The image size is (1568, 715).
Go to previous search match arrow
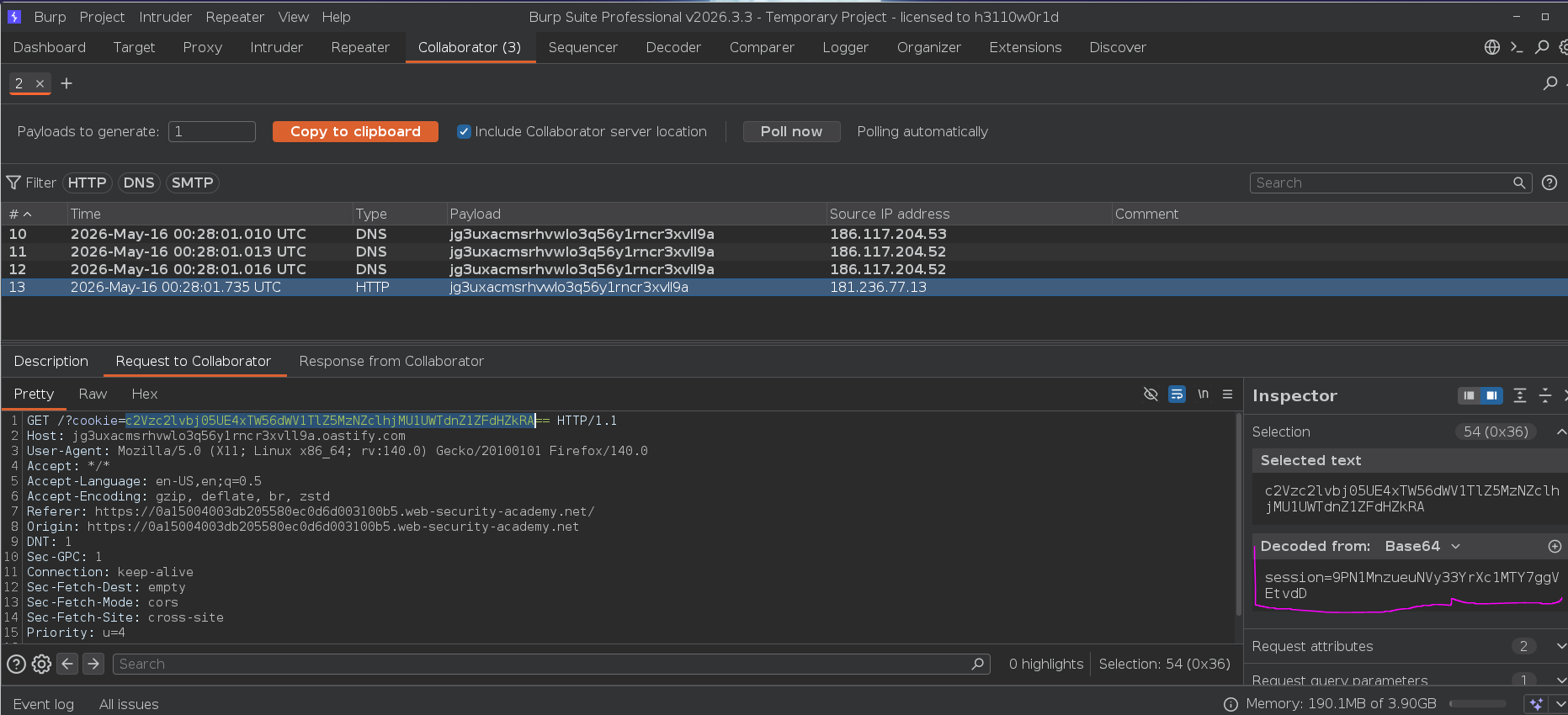click(67, 664)
